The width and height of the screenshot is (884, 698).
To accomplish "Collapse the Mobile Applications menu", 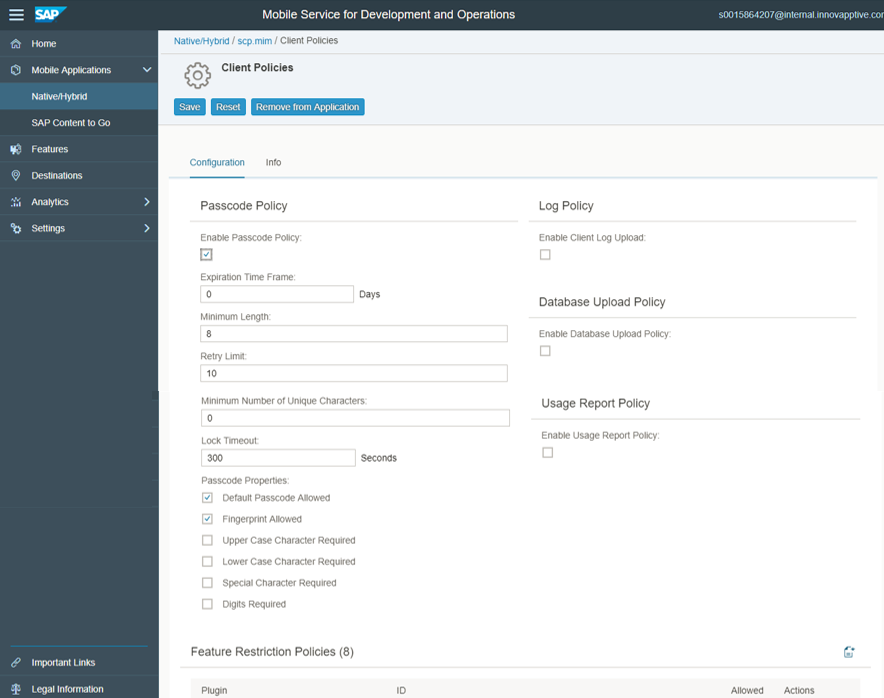I will (x=147, y=70).
